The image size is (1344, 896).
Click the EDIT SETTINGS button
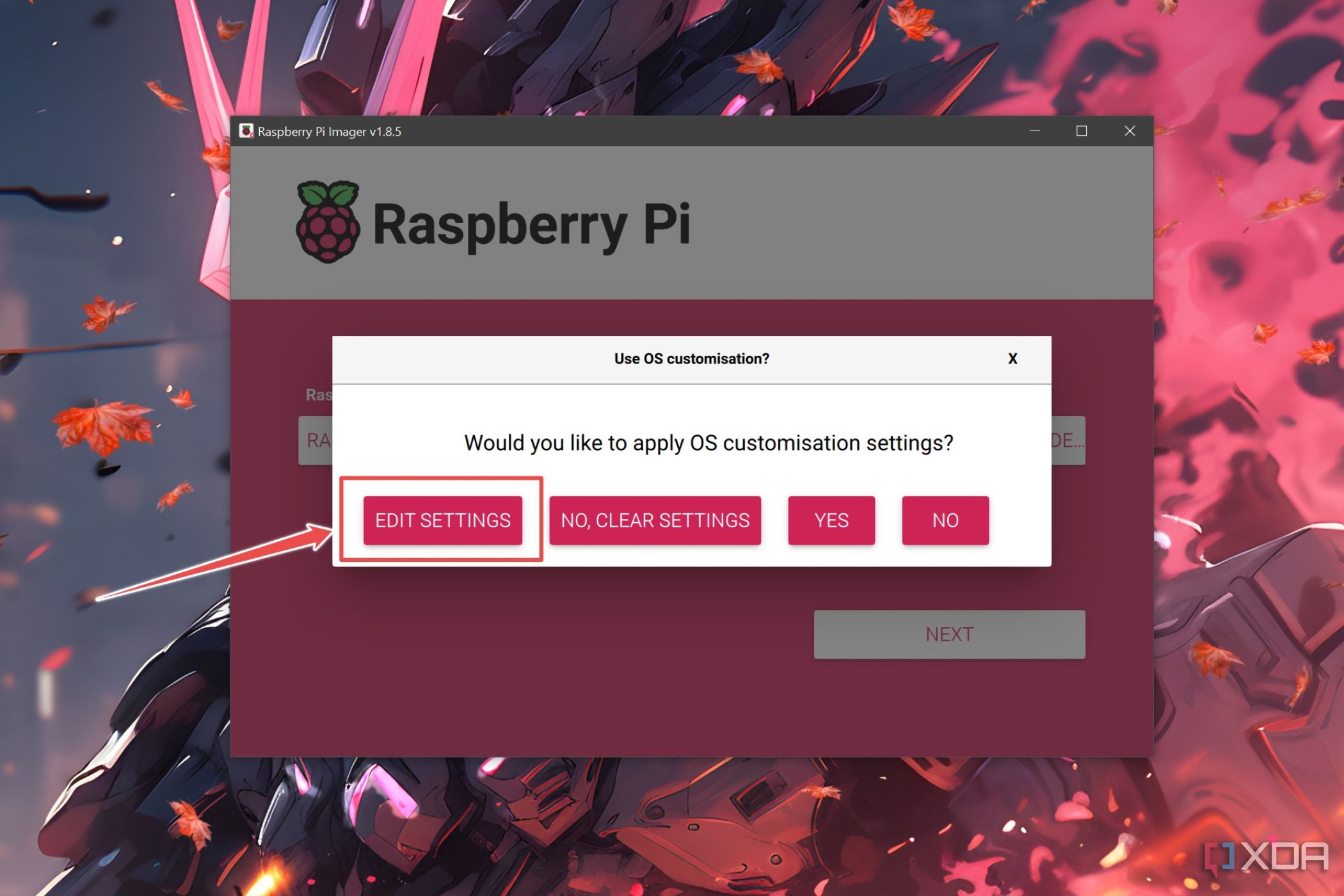click(442, 520)
